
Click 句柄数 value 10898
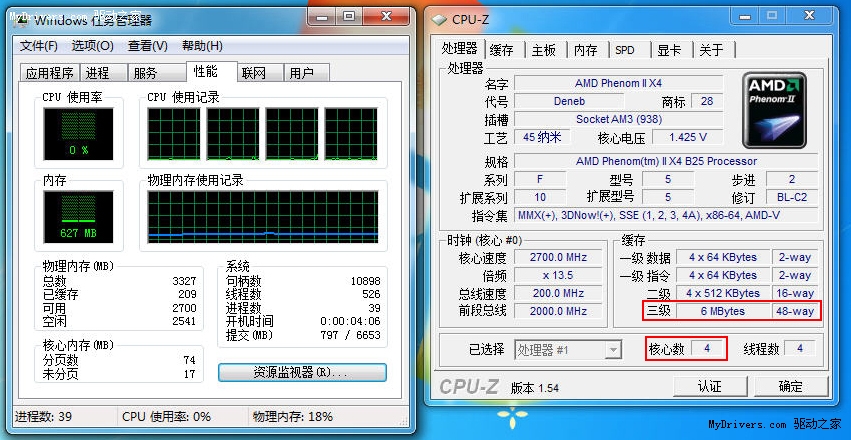pos(365,281)
